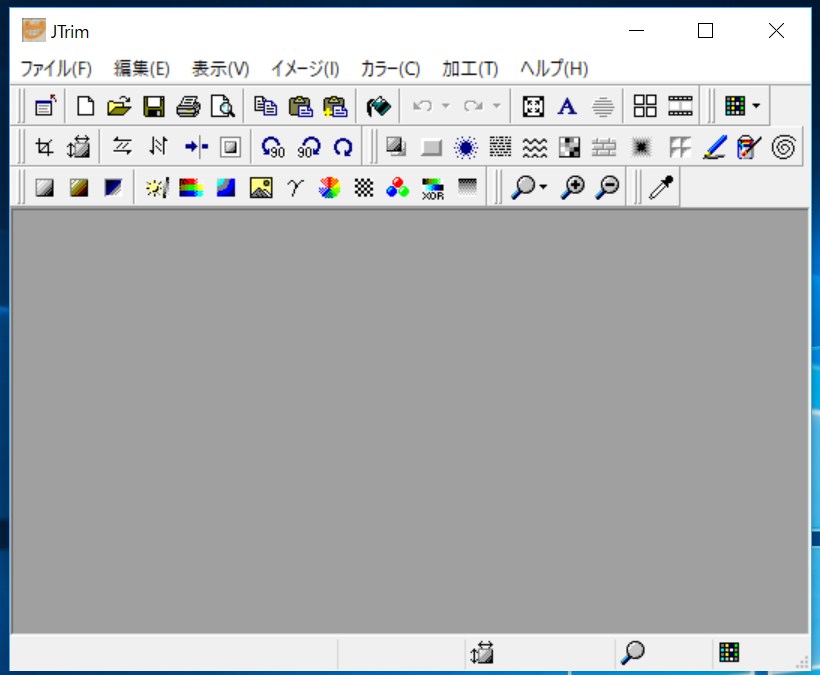Click the Zoom in magnifier icon

[573, 188]
